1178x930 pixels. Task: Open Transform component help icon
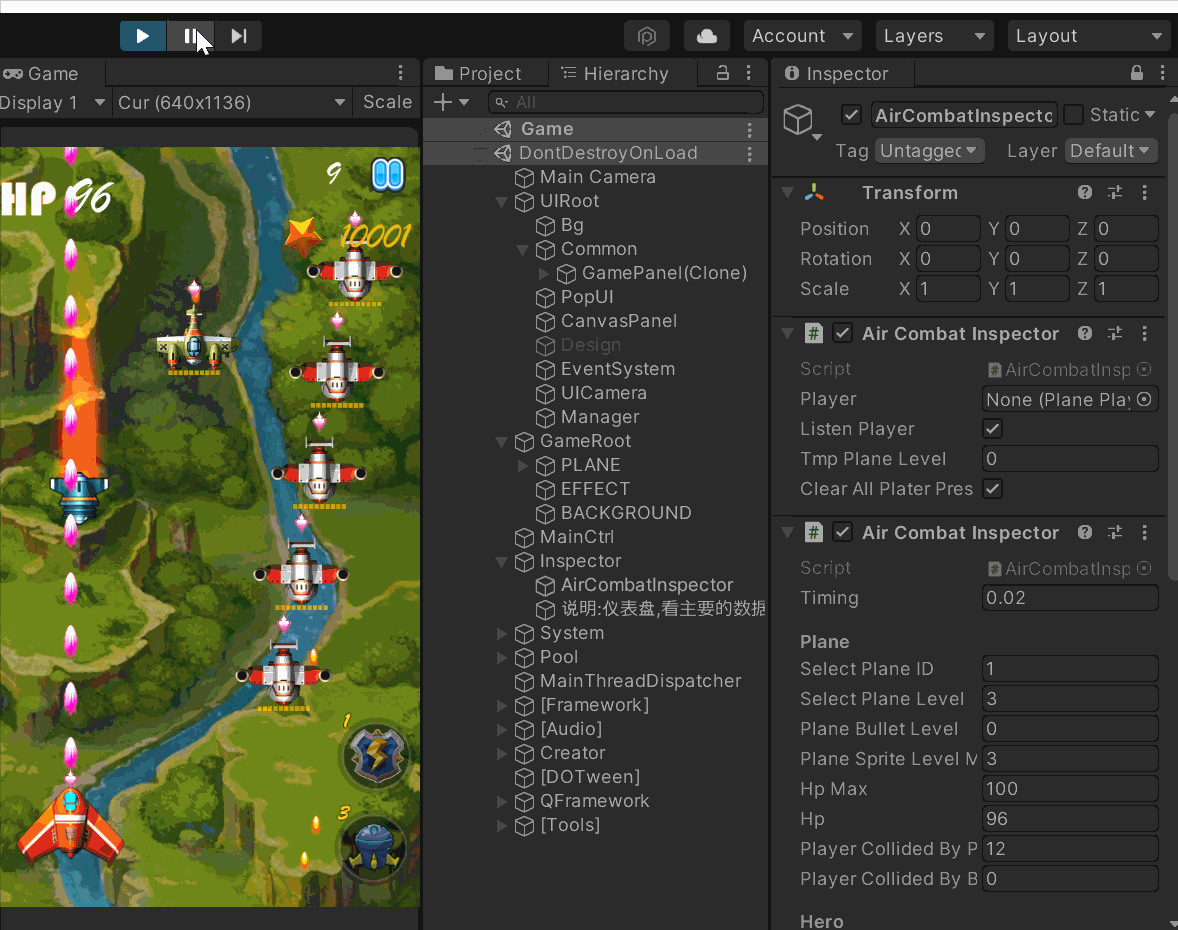(x=1084, y=192)
